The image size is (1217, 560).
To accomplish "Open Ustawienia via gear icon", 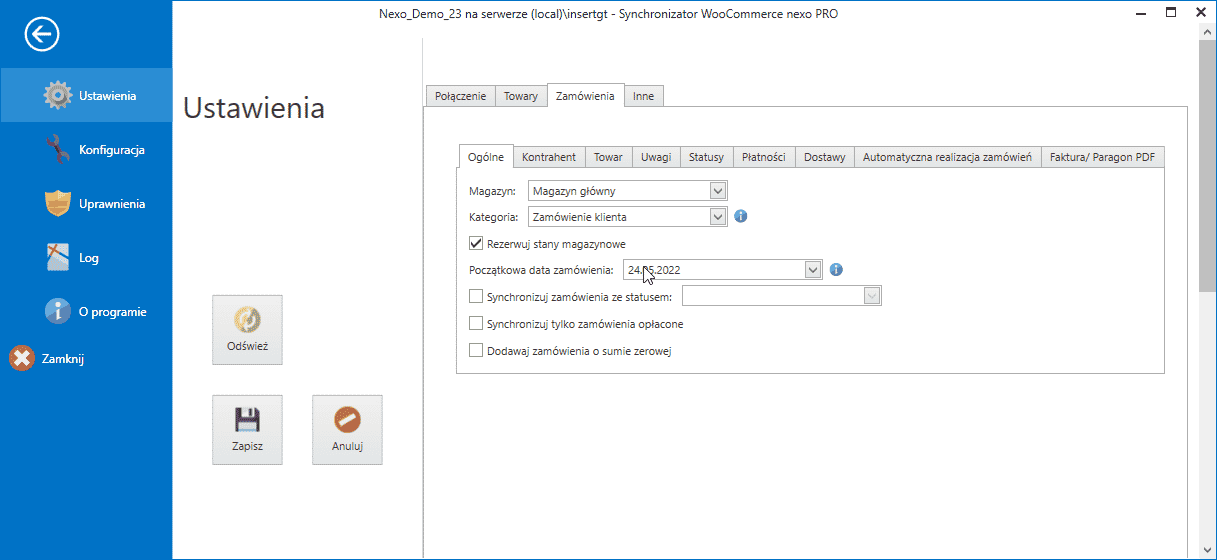I will coord(58,96).
